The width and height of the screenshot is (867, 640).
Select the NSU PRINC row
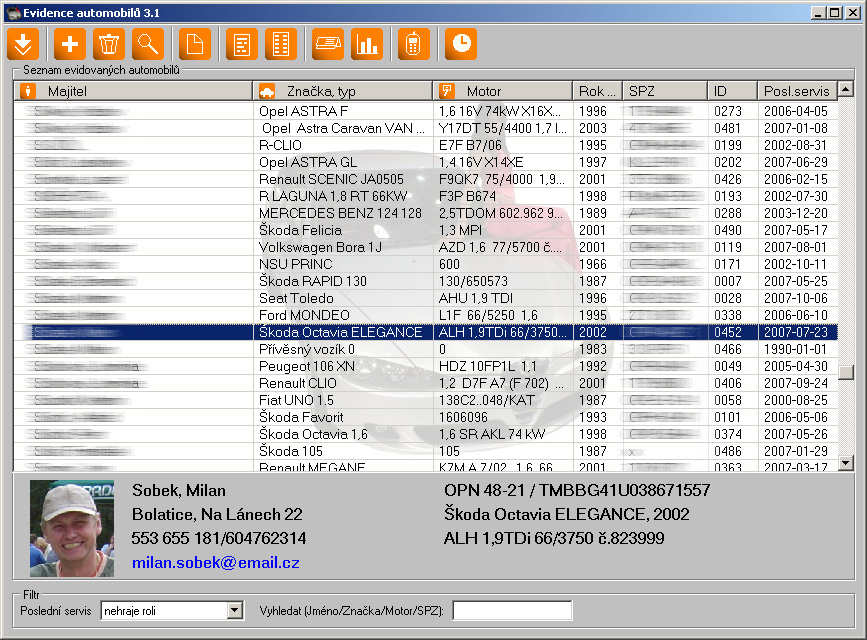pyautogui.click(x=426, y=264)
